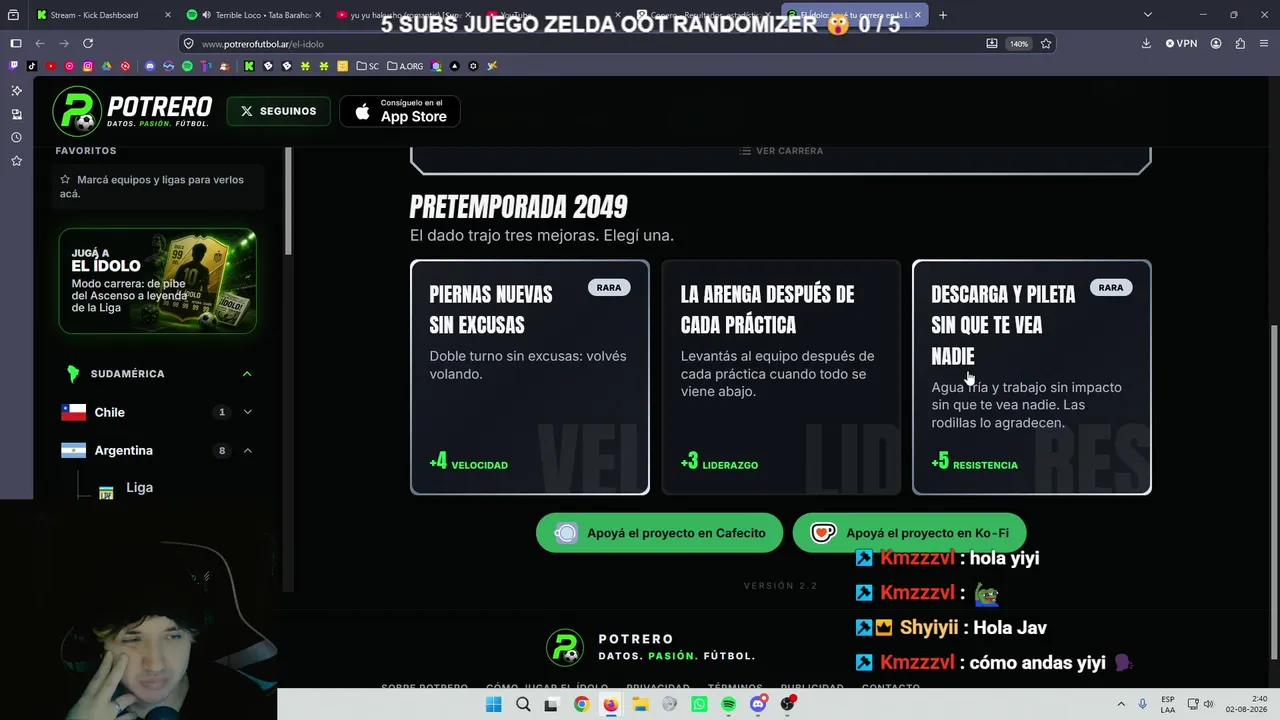This screenshot has height=720, width=1280.
Task: Click the microphone icon in system tray
Action: click(1142, 704)
